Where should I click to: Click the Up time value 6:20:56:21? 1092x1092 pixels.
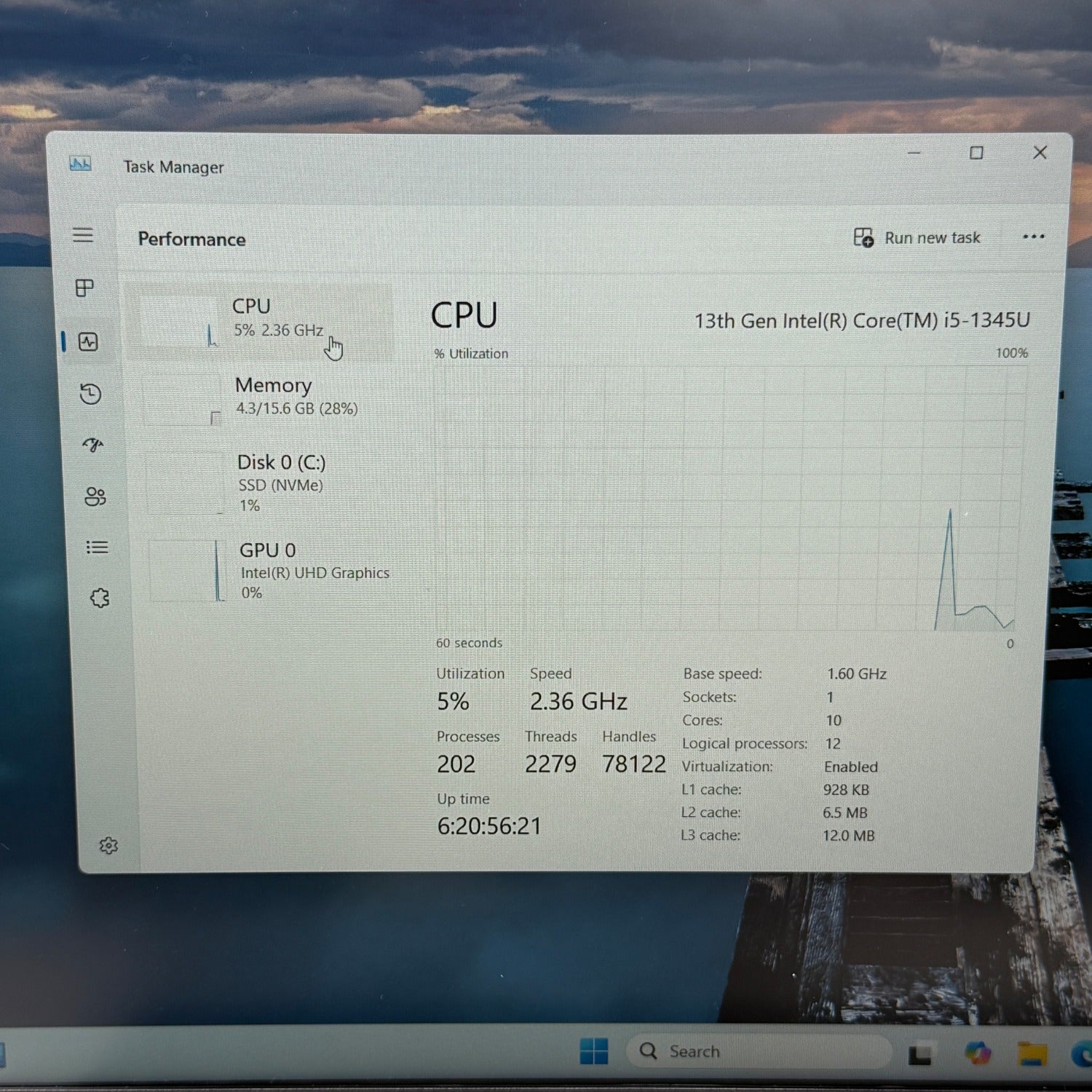[x=489, y=826]
